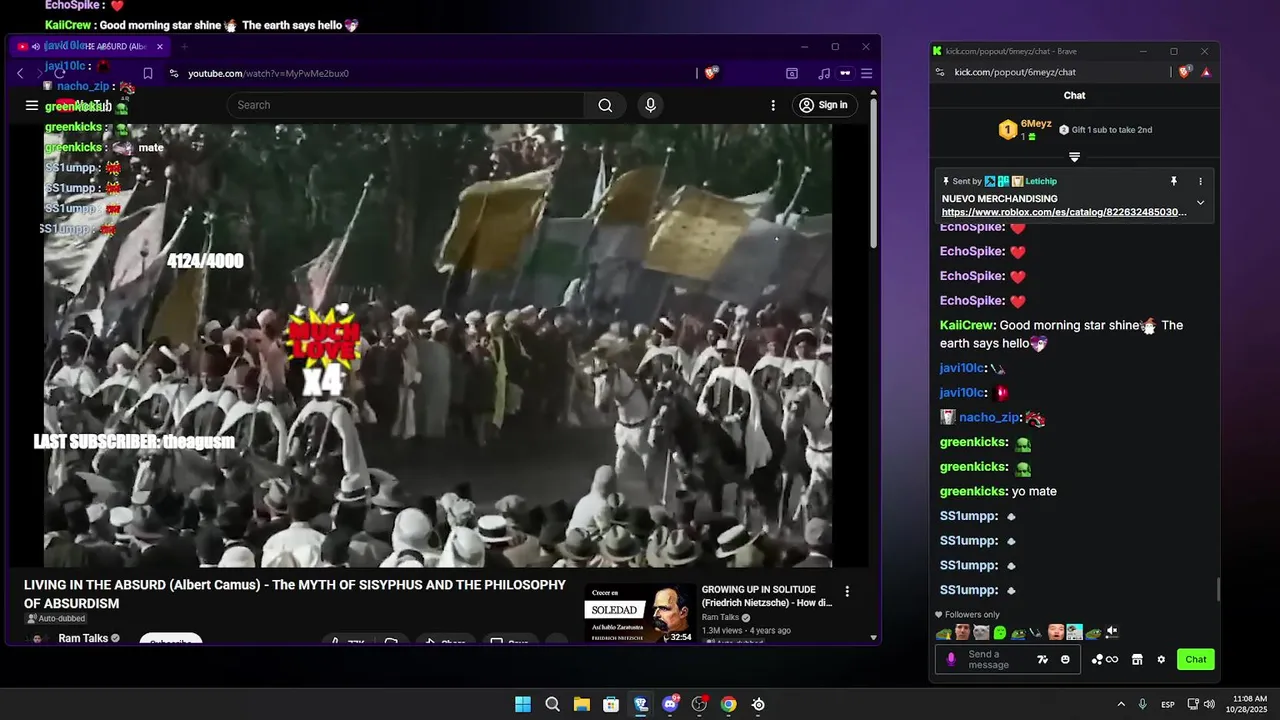Open File Explorer from the taskbar
The width and height of the screenshot is (1280, 720).
(x=581, y=704)
